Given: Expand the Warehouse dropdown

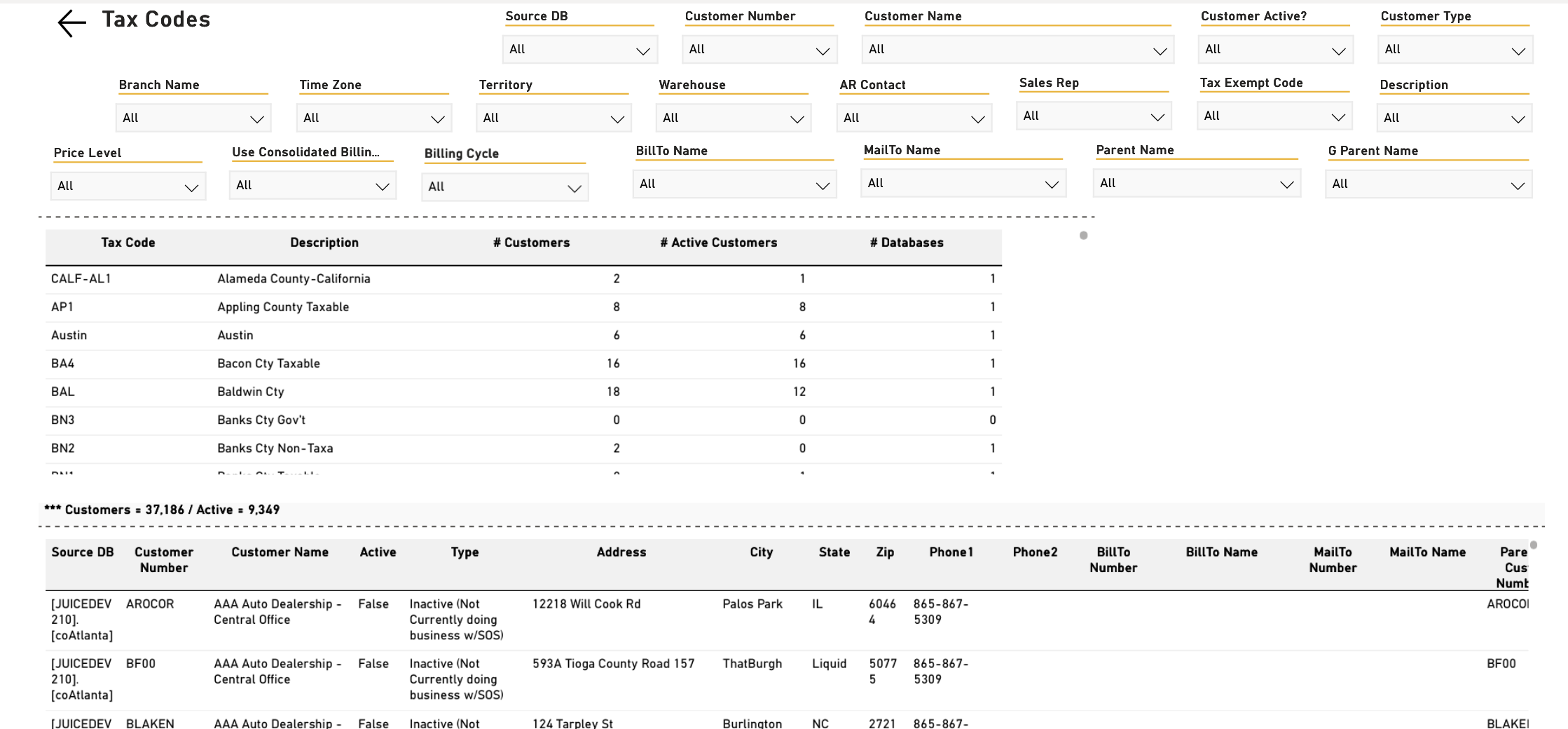Looking at the screenshot, I should coord(733,118).
